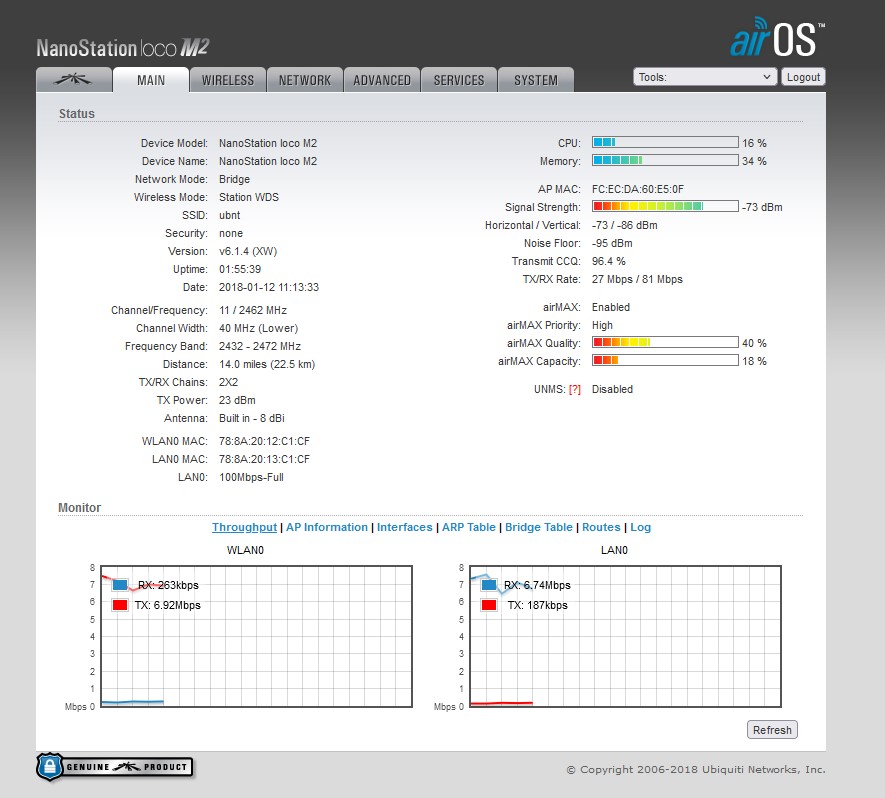Click the airOS logo
885x798 pixels.
click(x=777, y=37)
